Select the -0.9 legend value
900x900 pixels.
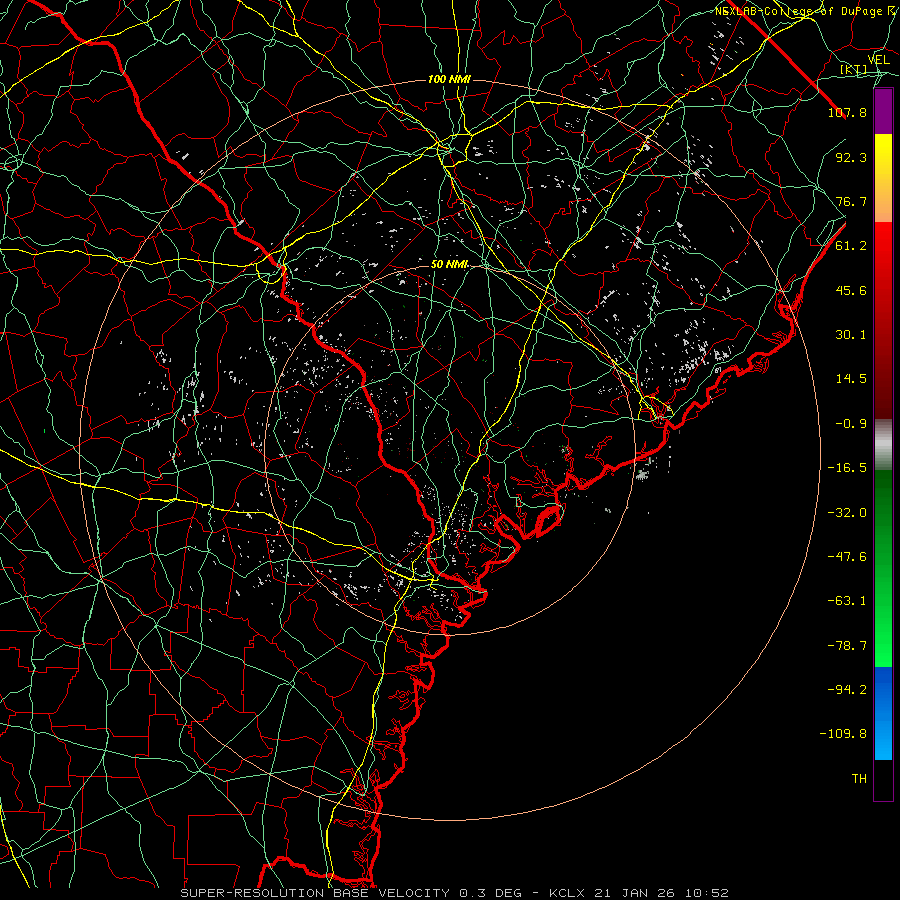point(851,424)
